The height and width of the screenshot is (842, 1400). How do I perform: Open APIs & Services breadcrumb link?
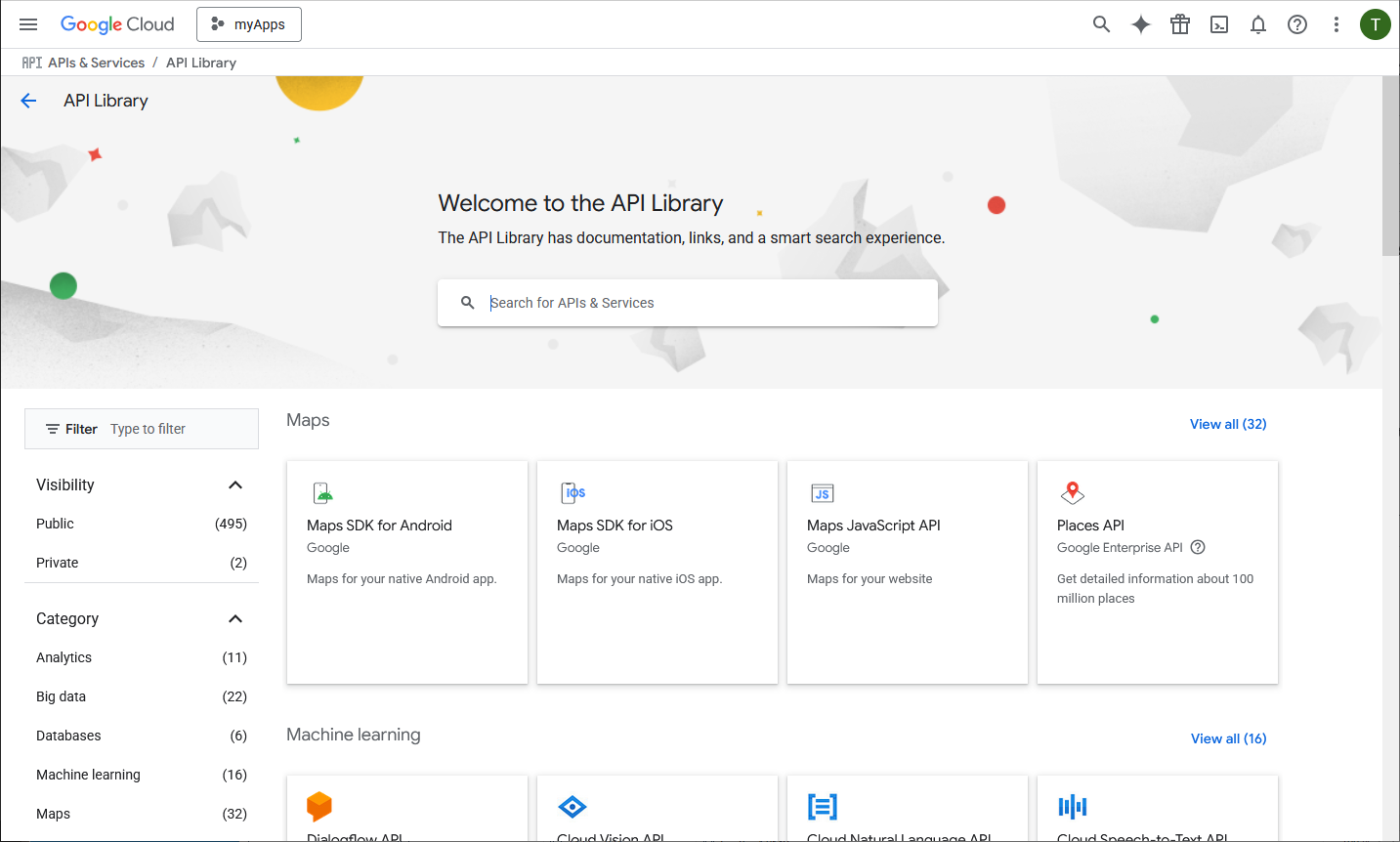point(96,63)
